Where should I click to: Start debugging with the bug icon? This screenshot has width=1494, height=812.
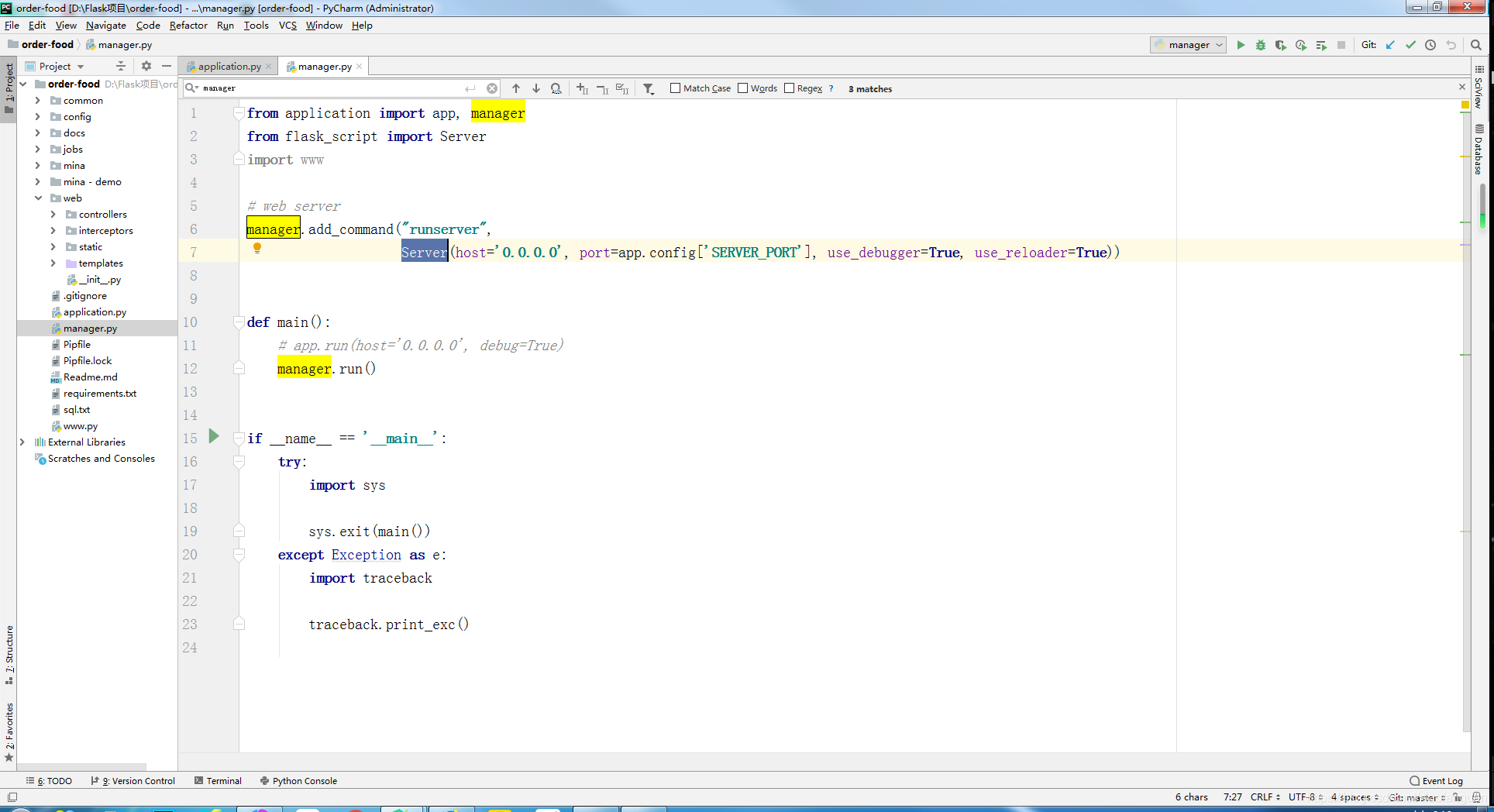[1261, 45]
